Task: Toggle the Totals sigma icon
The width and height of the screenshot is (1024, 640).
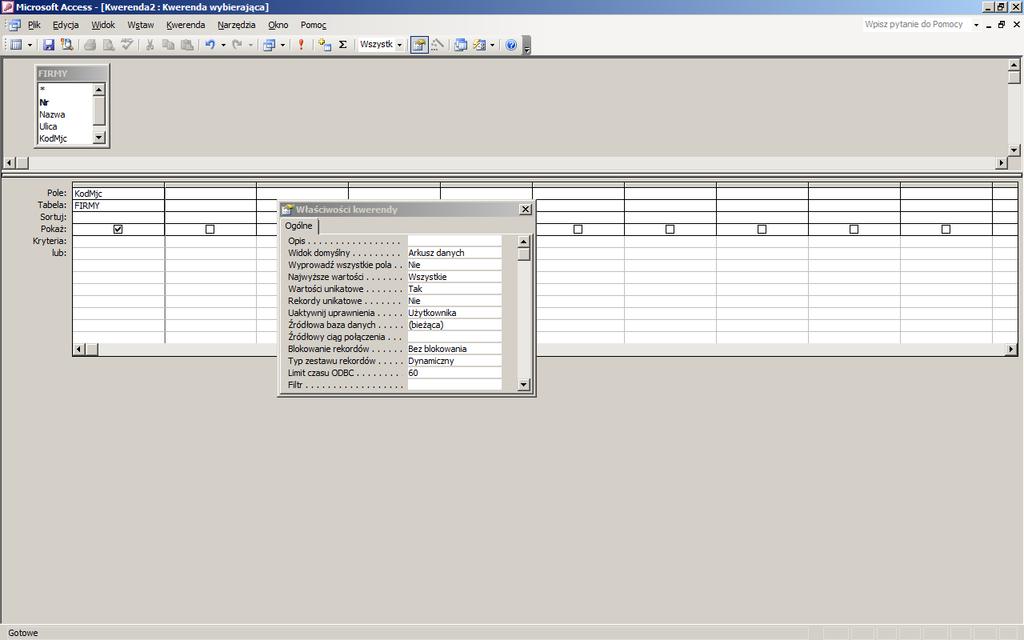Action: coord(343,44)
